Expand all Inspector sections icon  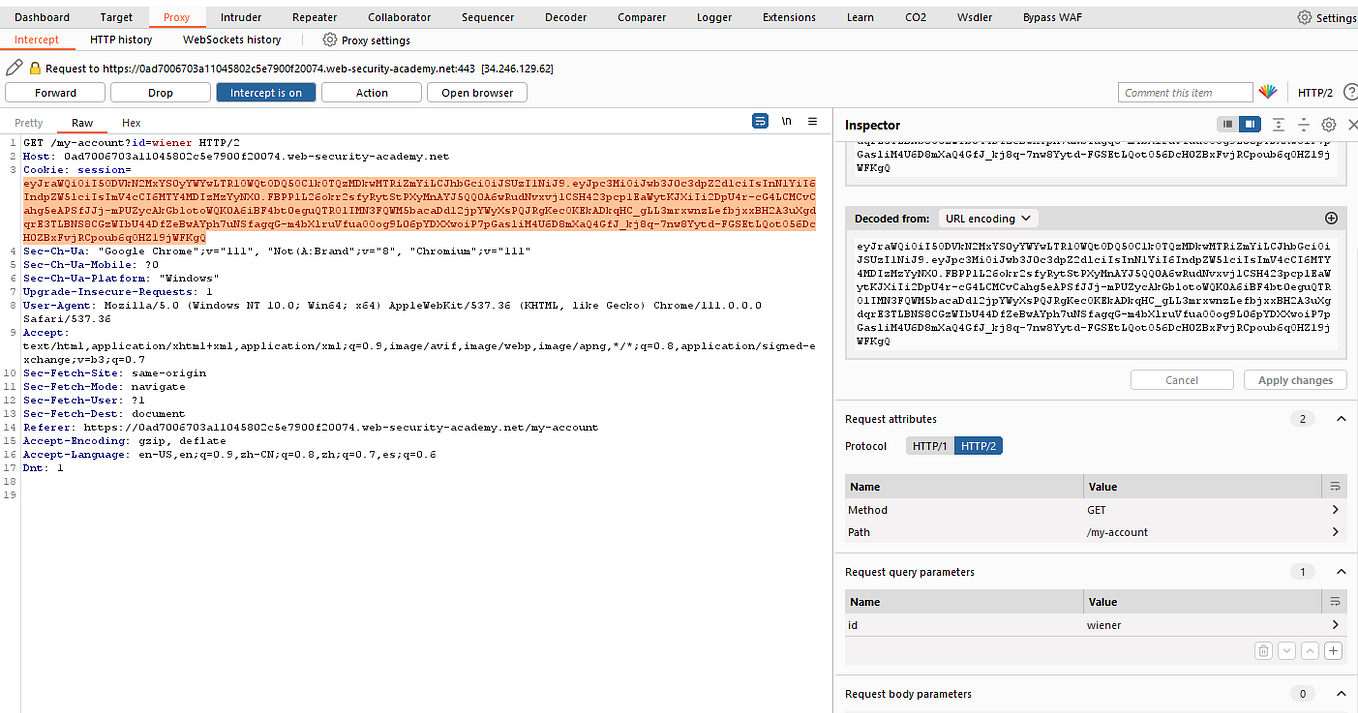pos(1278,124)
